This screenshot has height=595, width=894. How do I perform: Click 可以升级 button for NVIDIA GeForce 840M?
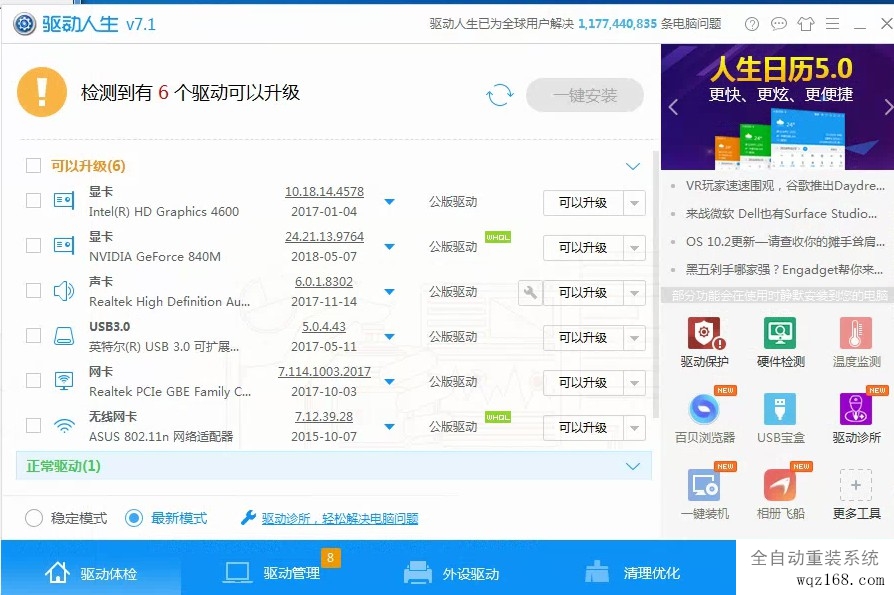click(x=583, y=248)
